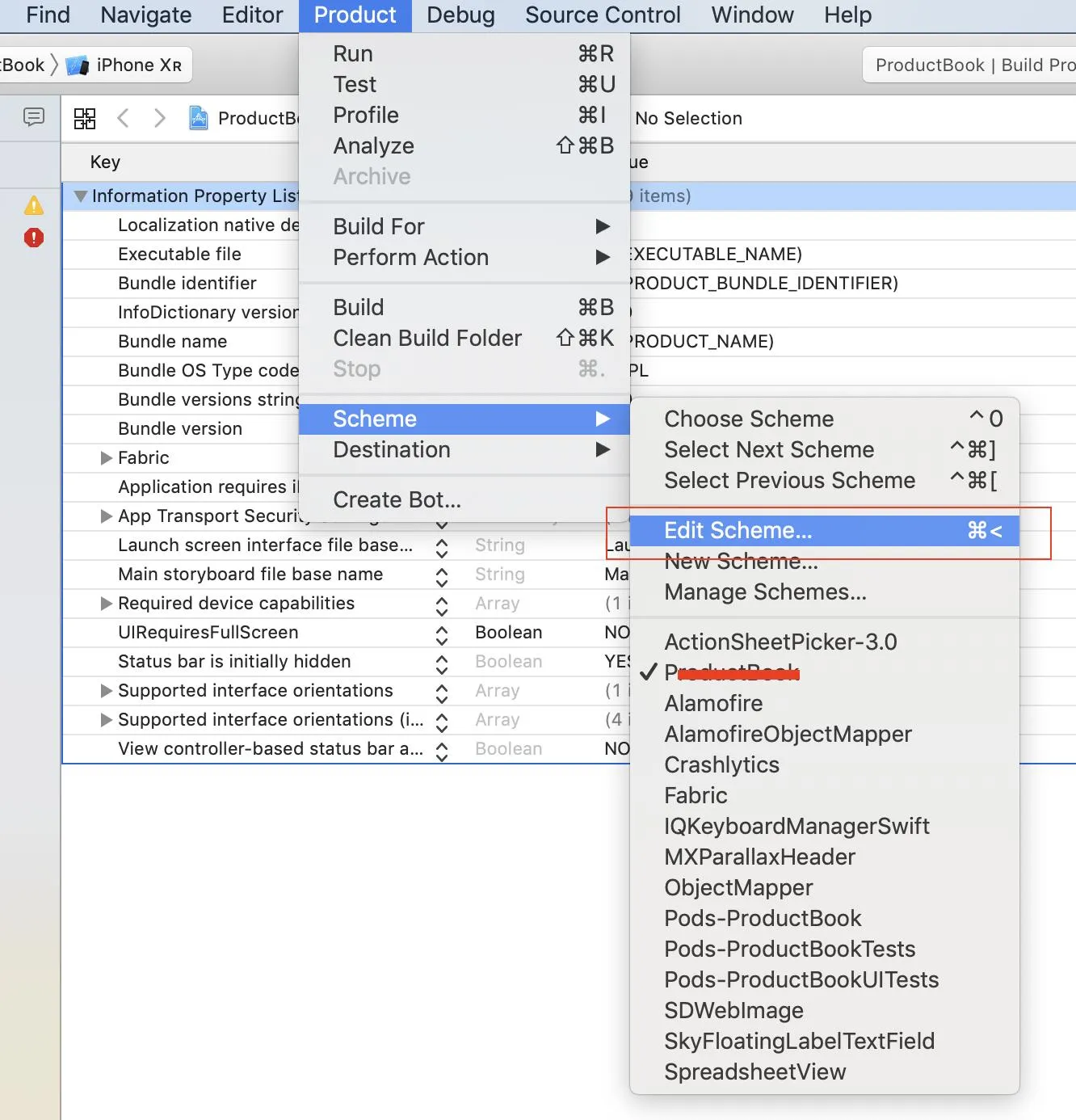Choose Analyze from the Product menu

pyautogui.click(x=464, y=145)
